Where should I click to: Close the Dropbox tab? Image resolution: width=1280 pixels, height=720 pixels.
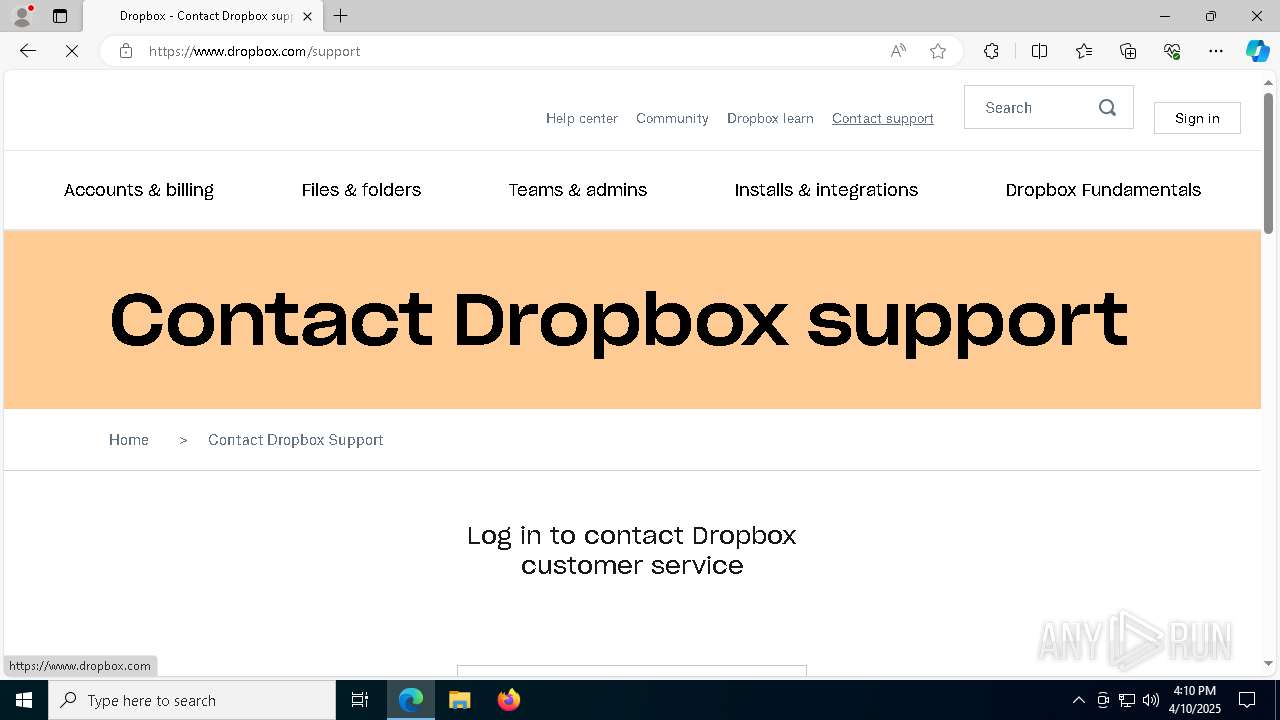(308, 16)
